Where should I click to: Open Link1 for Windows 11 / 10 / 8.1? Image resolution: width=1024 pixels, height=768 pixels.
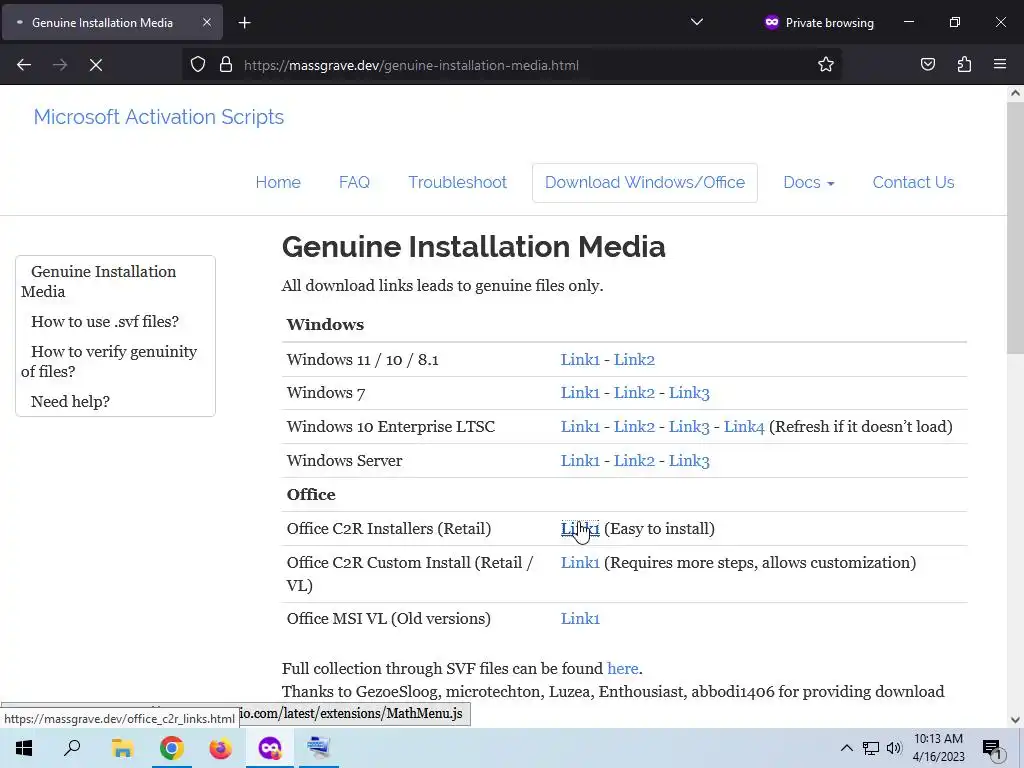click(580, 359)
